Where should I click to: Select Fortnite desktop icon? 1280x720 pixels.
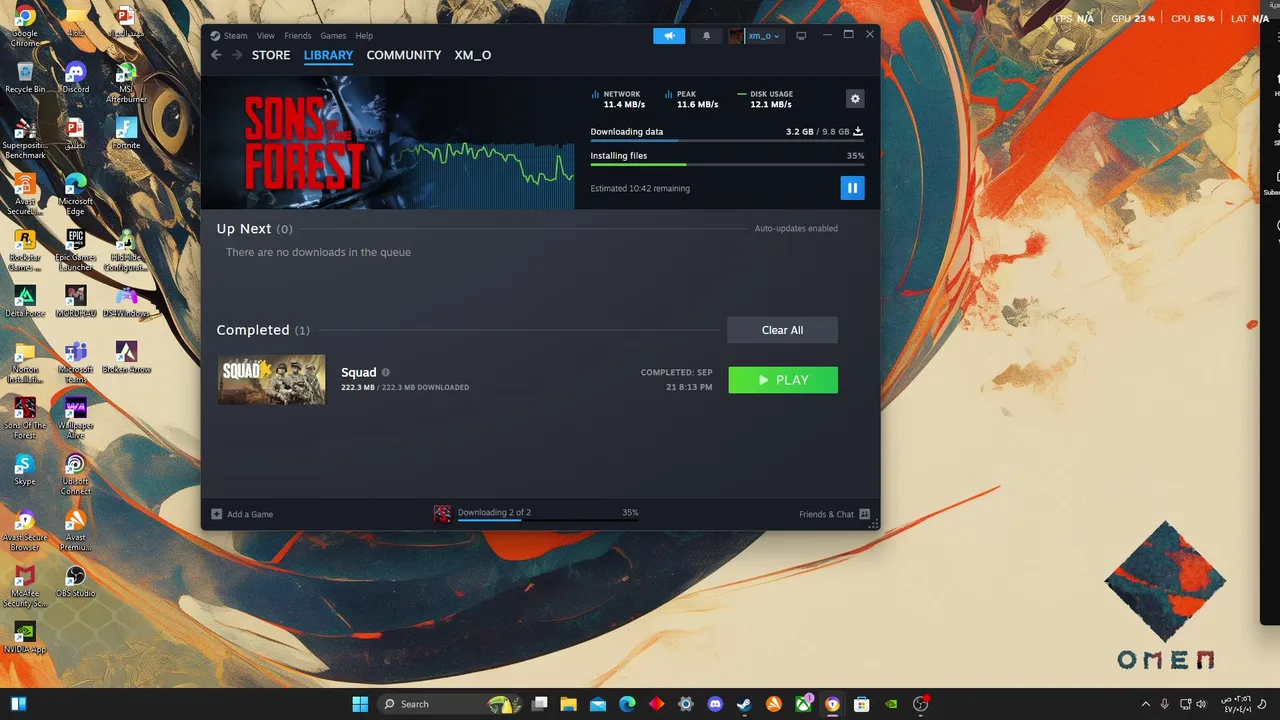click(x=126, y=134)
